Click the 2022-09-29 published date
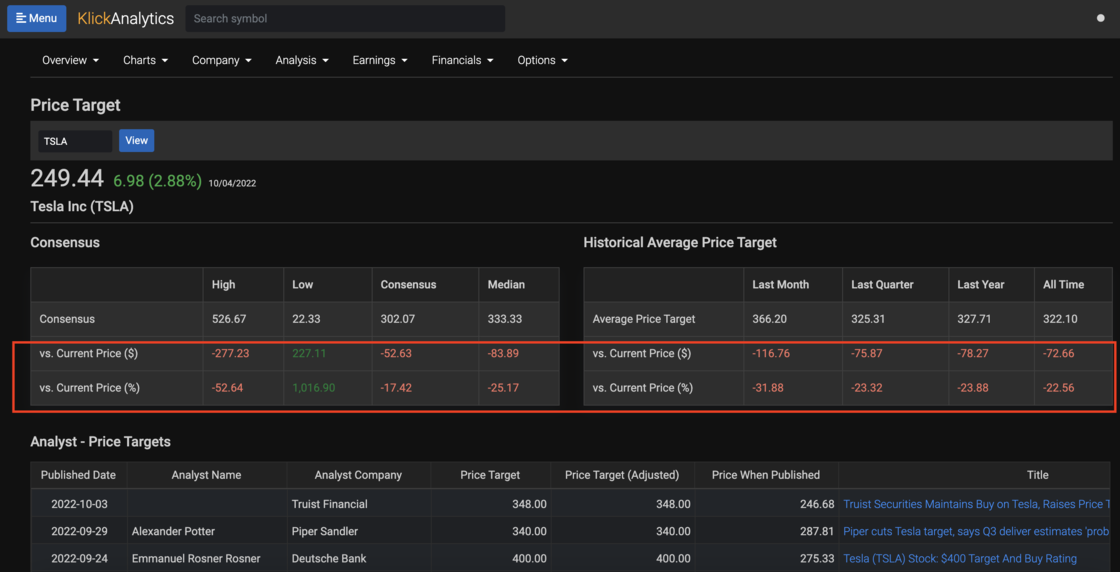The image size is (1120, 572). coord(79,531)
